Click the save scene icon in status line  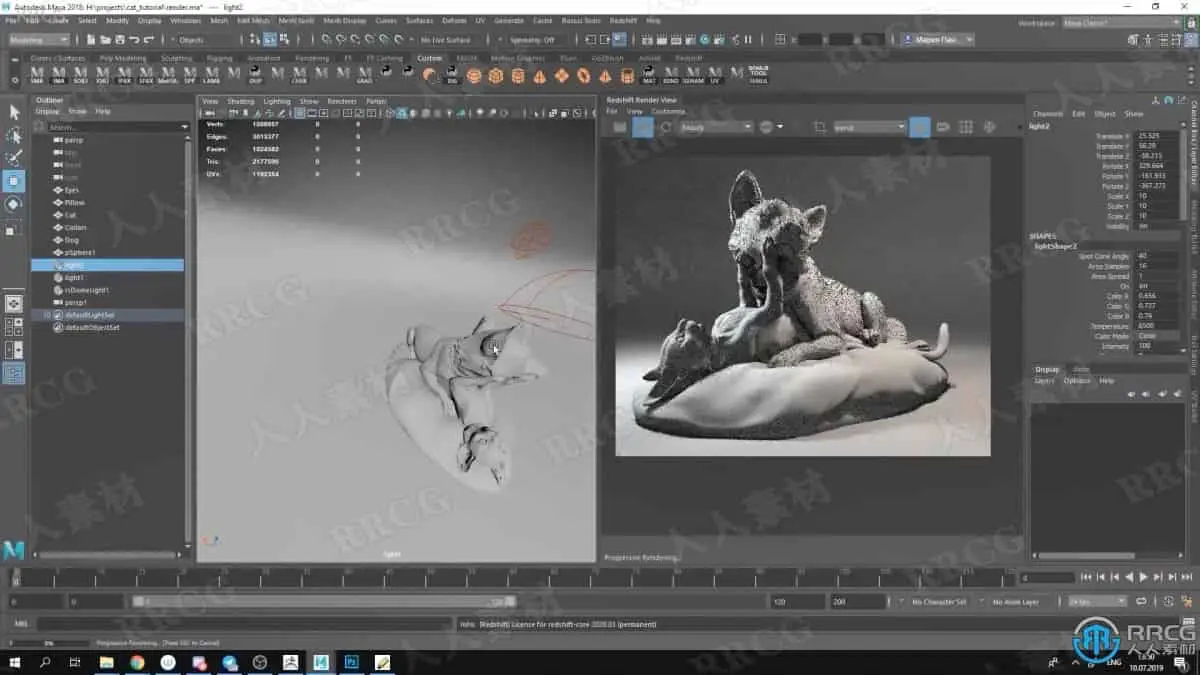pos(120,40)
